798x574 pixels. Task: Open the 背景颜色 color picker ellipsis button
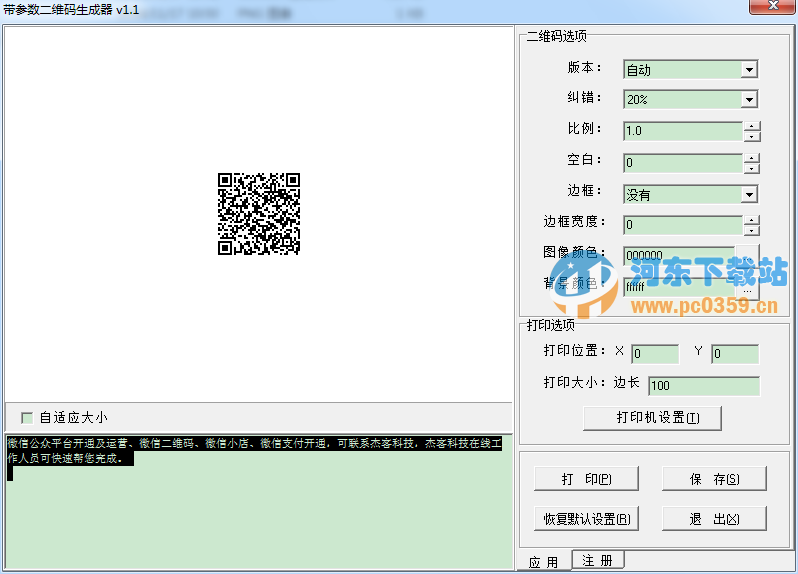pos(747,288)
